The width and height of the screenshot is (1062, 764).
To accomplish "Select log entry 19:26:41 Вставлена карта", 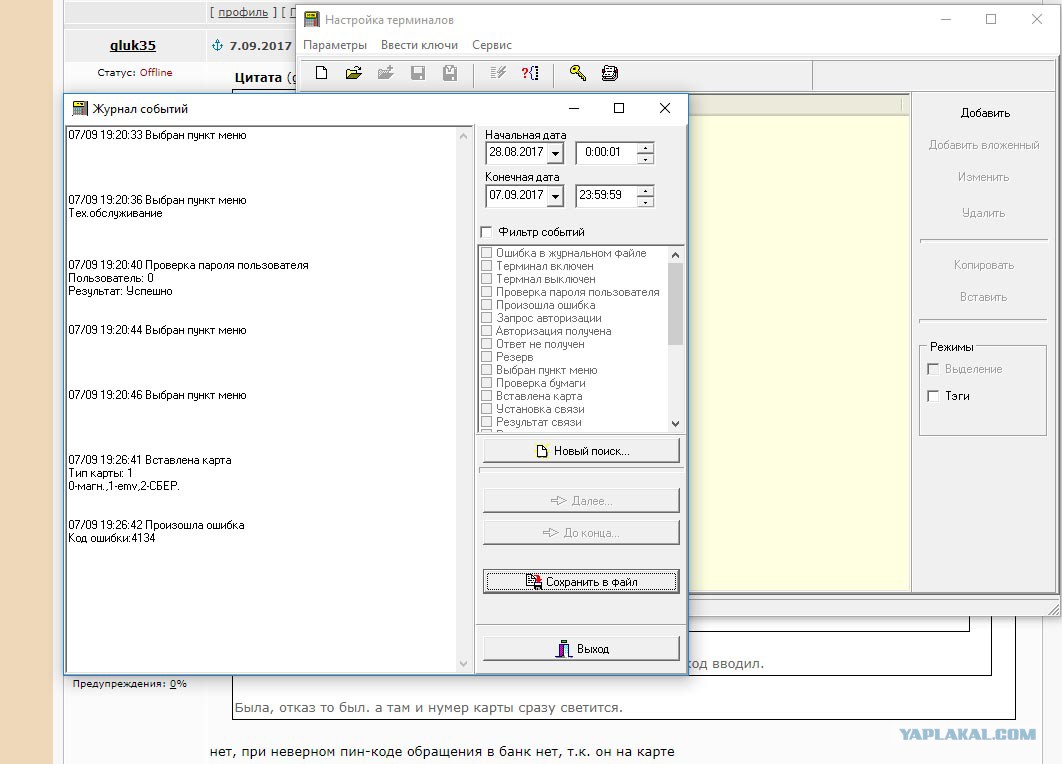I will [150, 461].
